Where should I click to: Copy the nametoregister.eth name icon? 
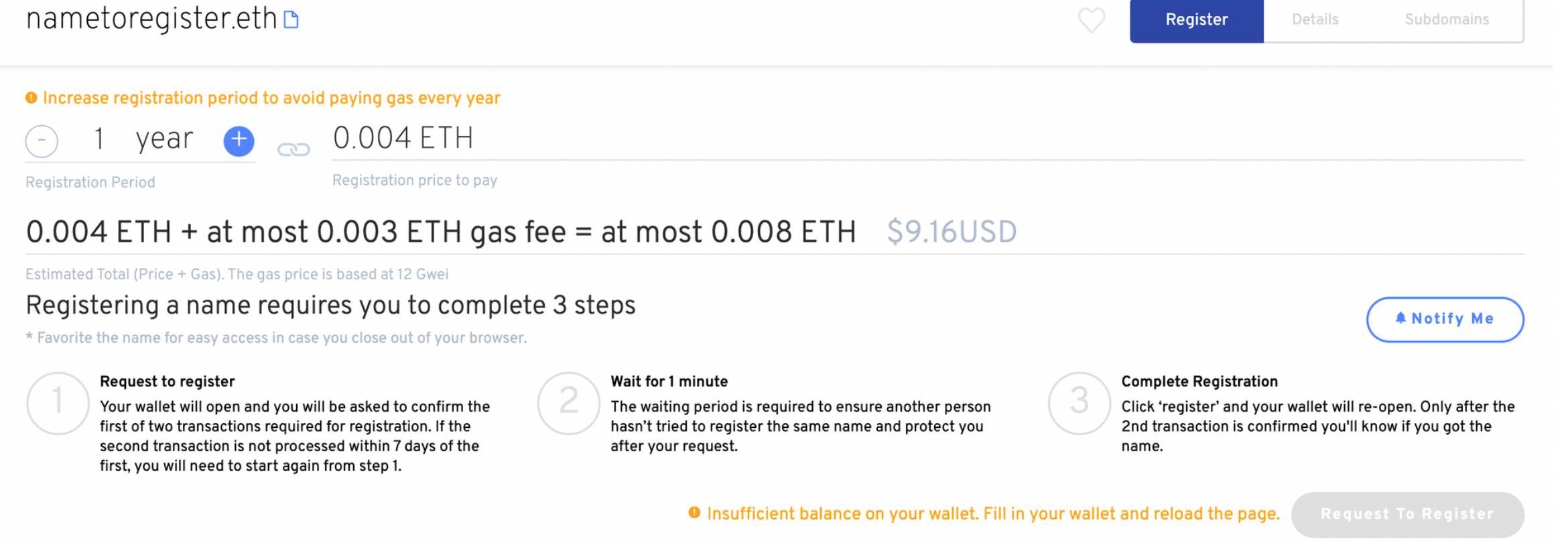(x=291, y=19)
